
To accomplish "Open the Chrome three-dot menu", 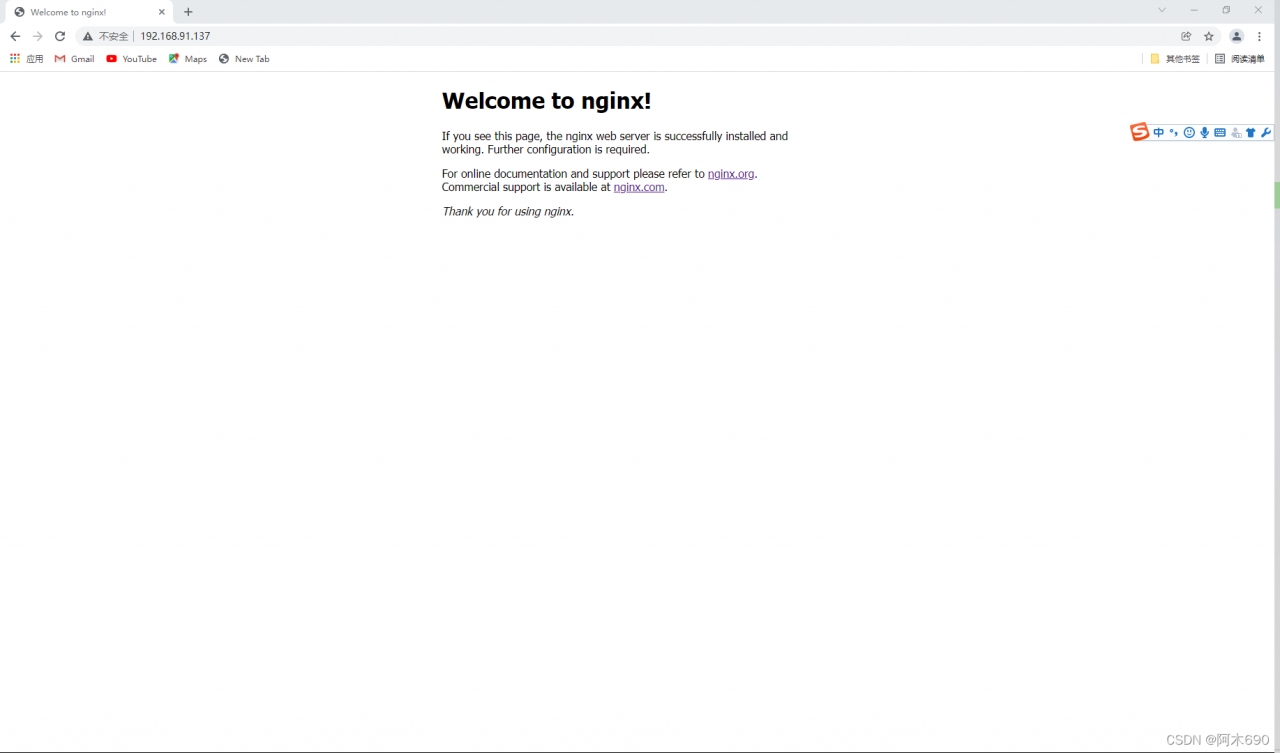I will coord(1259,36).
